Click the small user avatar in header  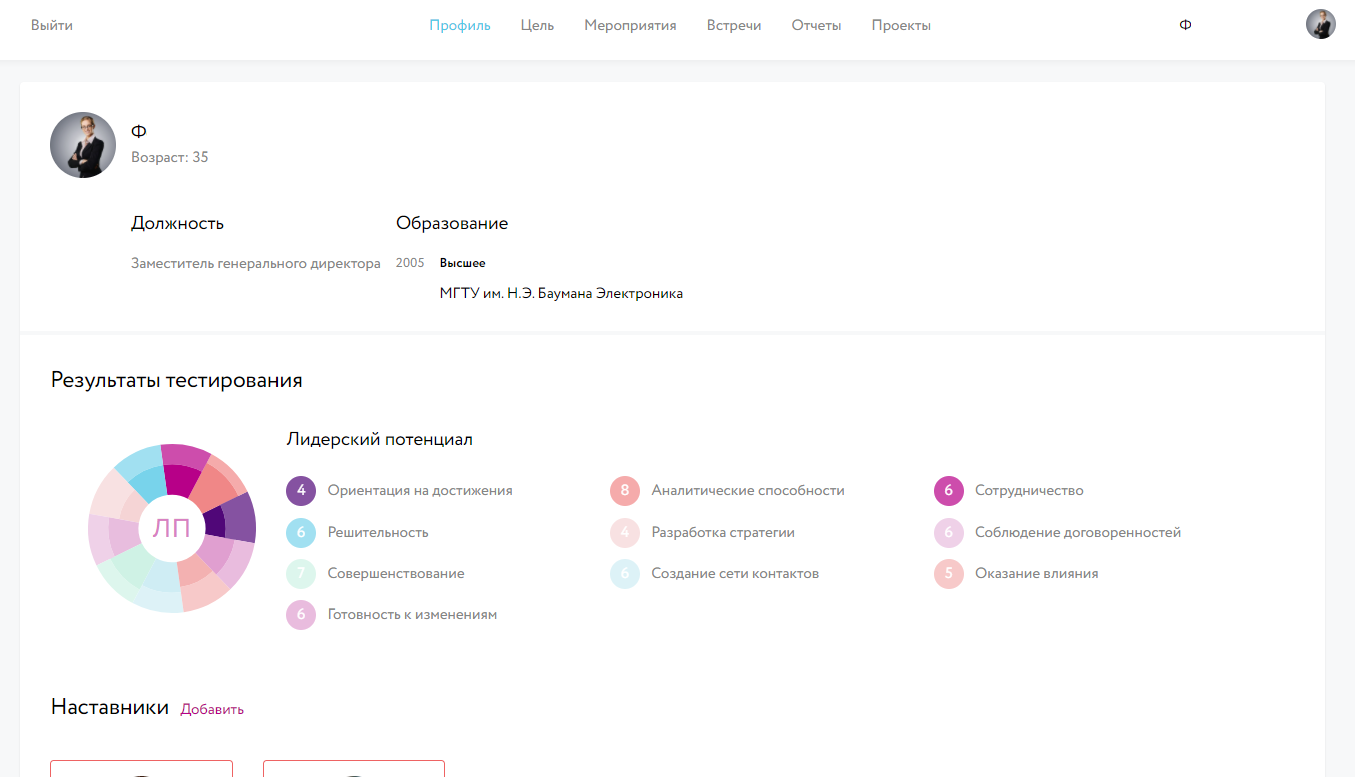pos(1320,24)
